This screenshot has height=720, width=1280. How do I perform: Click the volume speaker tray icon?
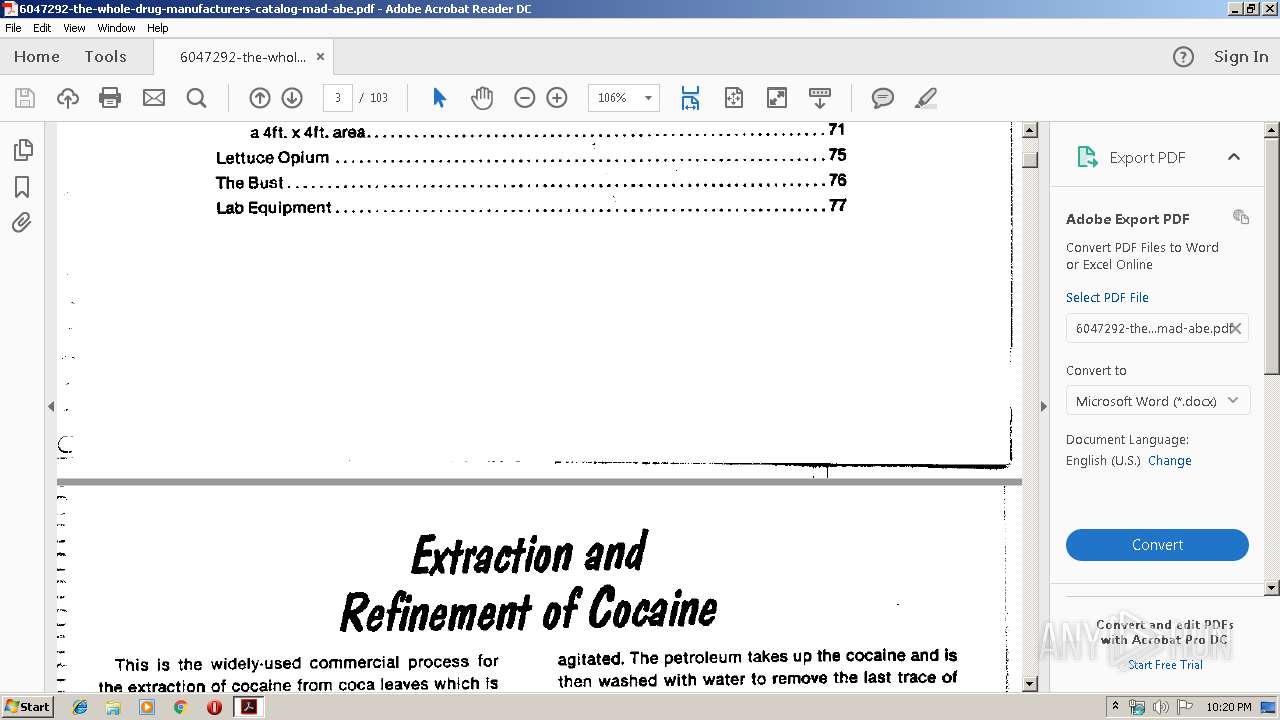[1160, 706]
